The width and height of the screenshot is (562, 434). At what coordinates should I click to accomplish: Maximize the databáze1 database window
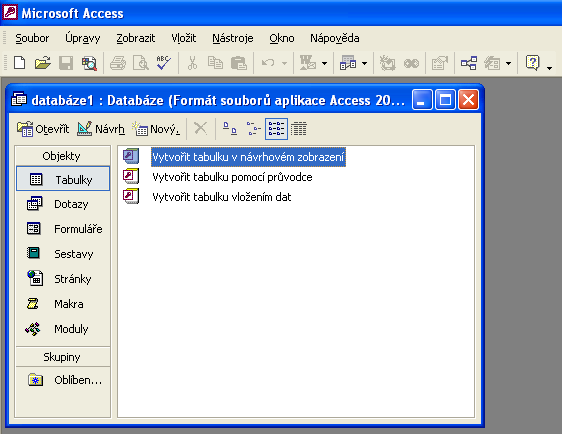point(446,99)
